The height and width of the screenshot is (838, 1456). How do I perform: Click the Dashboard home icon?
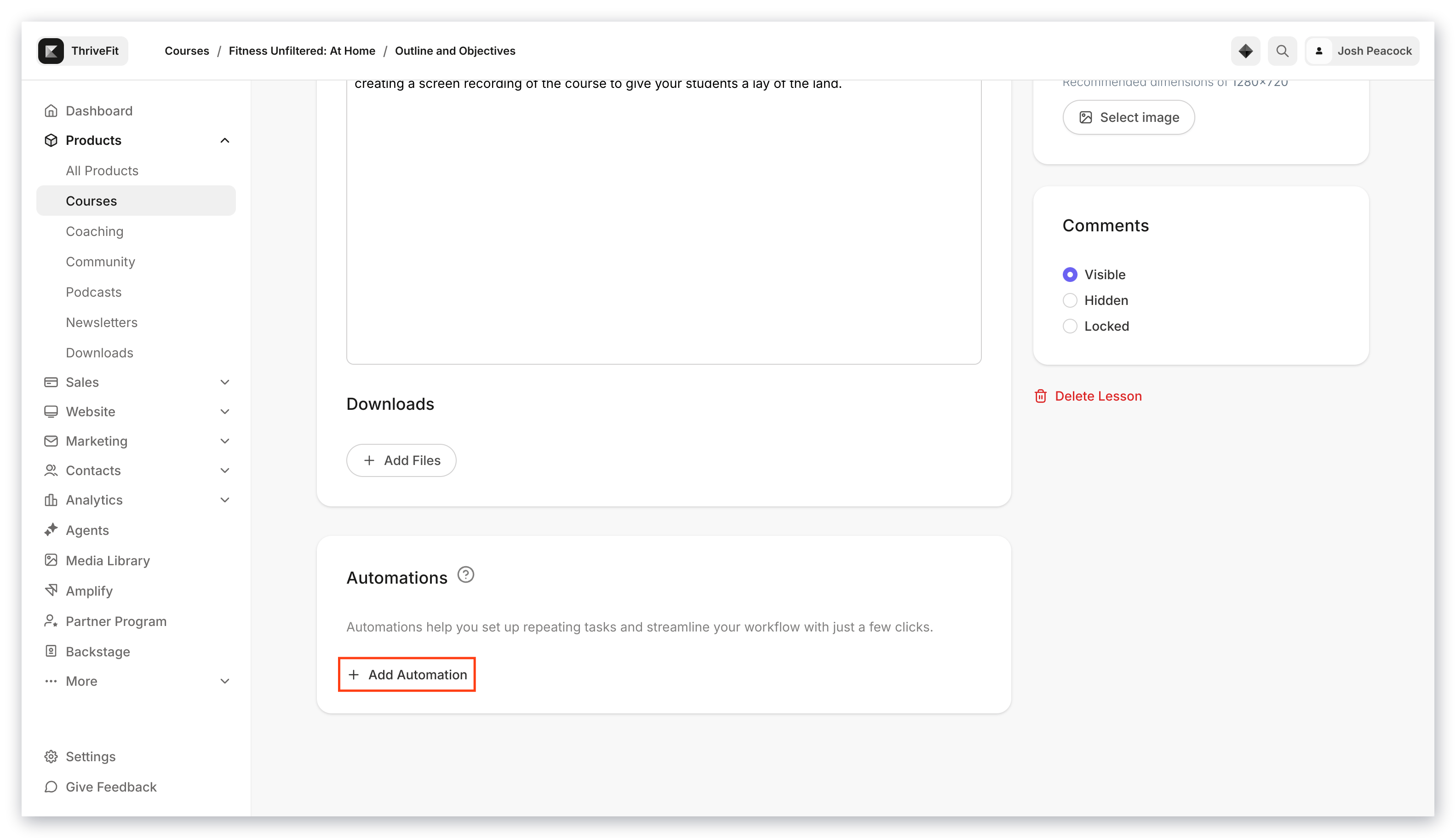click(x=51, y=110)
